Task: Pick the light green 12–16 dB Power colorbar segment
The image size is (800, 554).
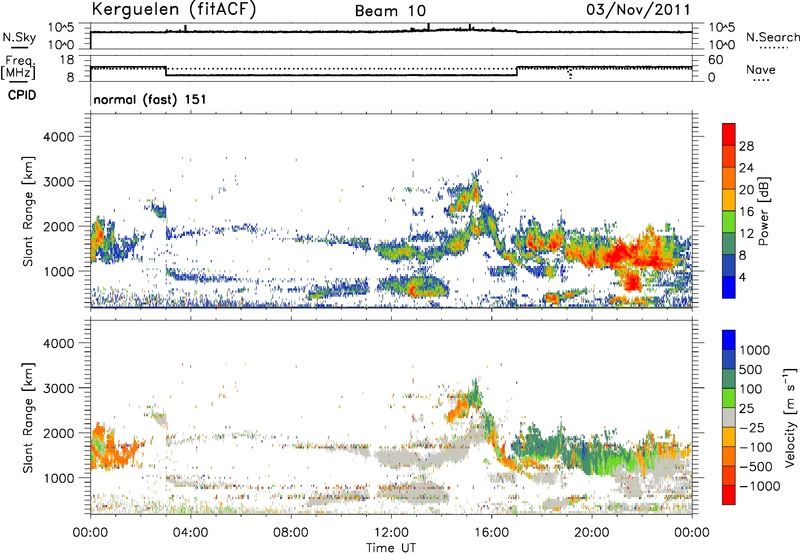Action: [x=729, y=221]
